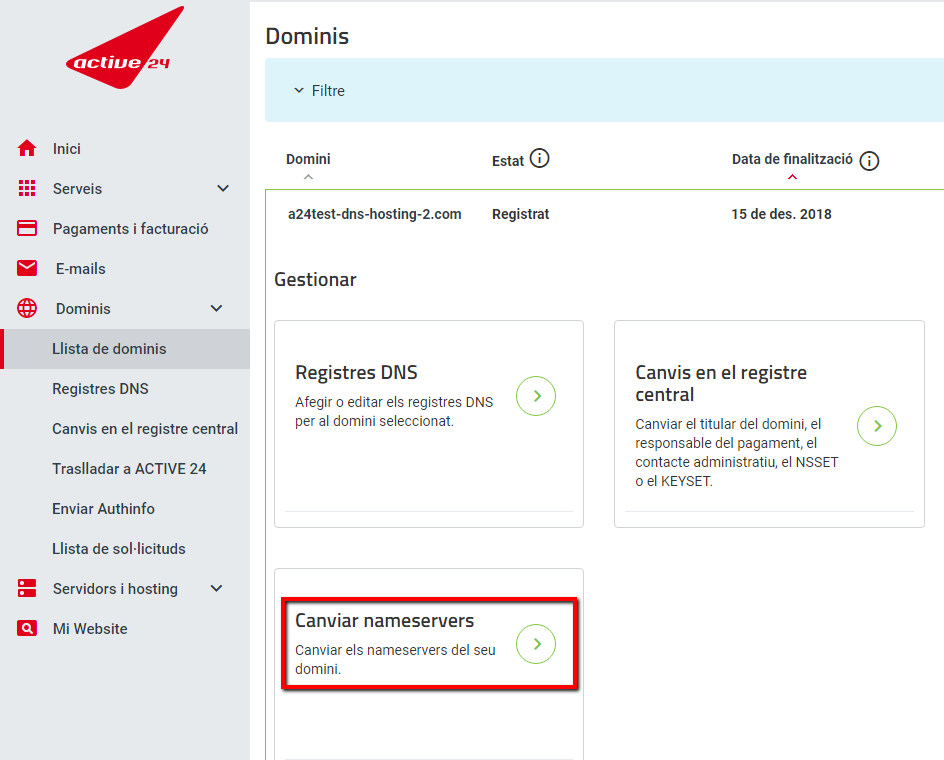Click the Inici home icon
Image resolution: width=944 pixels, height=760 pixels.
pos(26,148)
